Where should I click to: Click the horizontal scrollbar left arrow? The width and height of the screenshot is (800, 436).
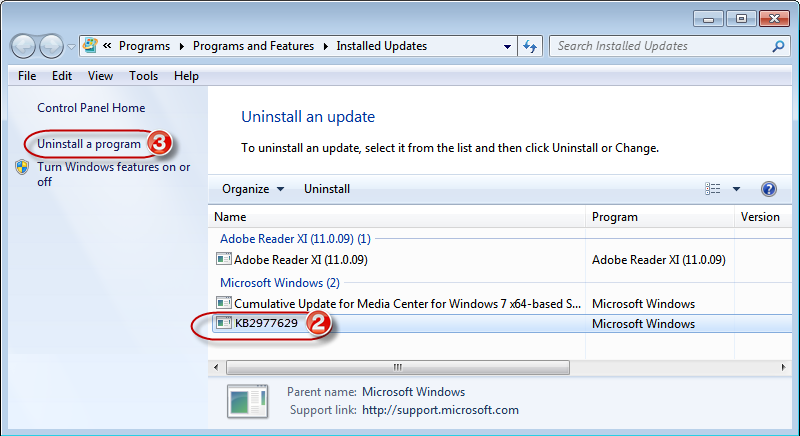tap(216, 367)
